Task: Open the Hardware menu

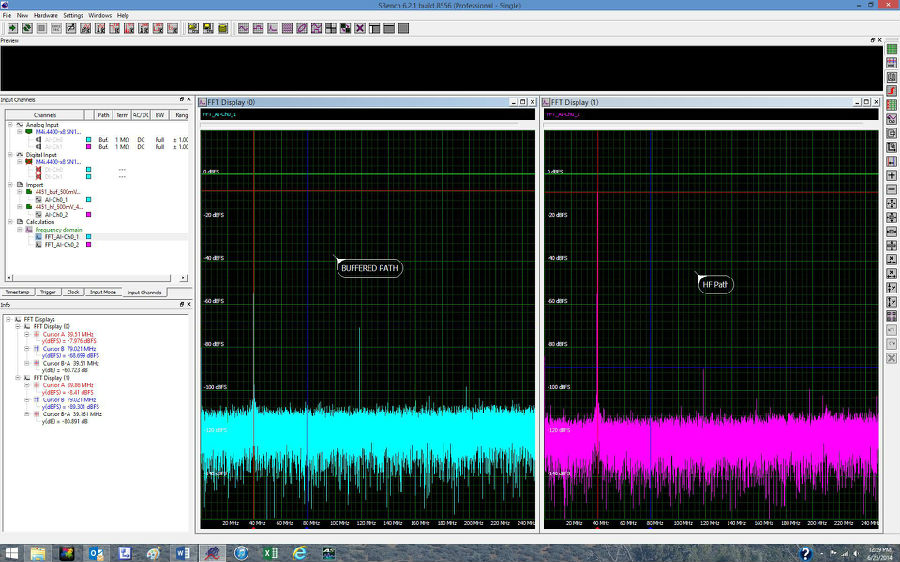Action: [x=45, y=15]
